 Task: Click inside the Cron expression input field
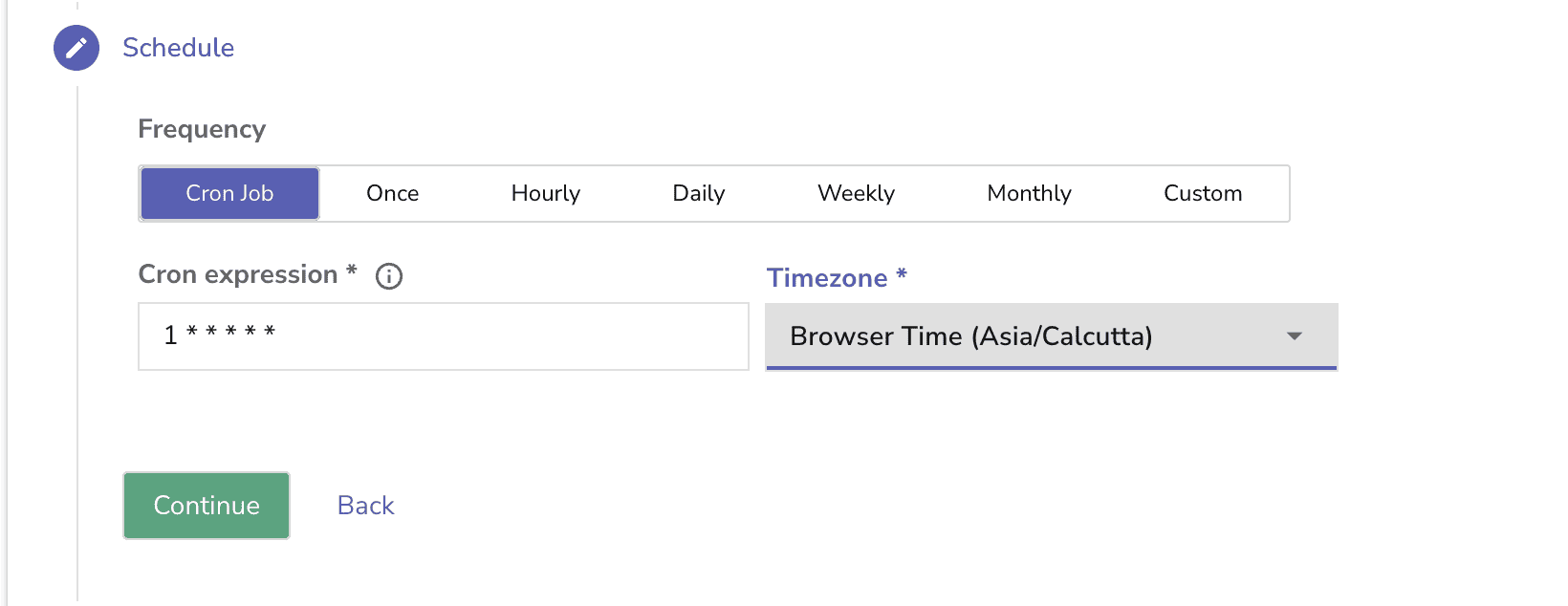(x=443, y=336)
